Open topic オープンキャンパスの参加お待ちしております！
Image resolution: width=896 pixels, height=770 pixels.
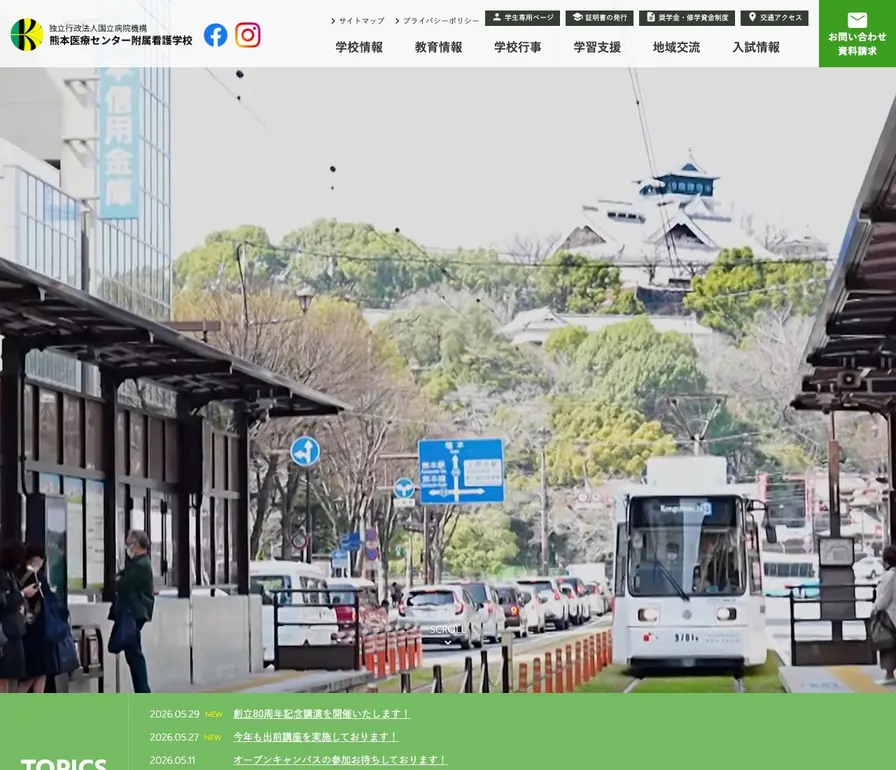tap(340, 760)
